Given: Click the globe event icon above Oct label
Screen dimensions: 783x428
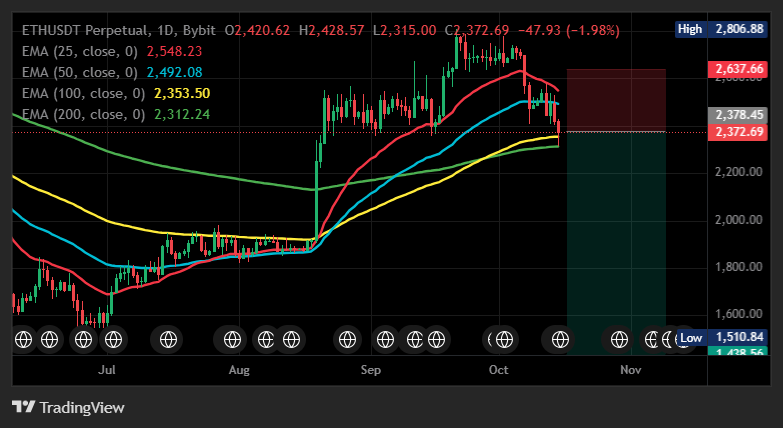Looking at the screenshot, I should 504,340.
